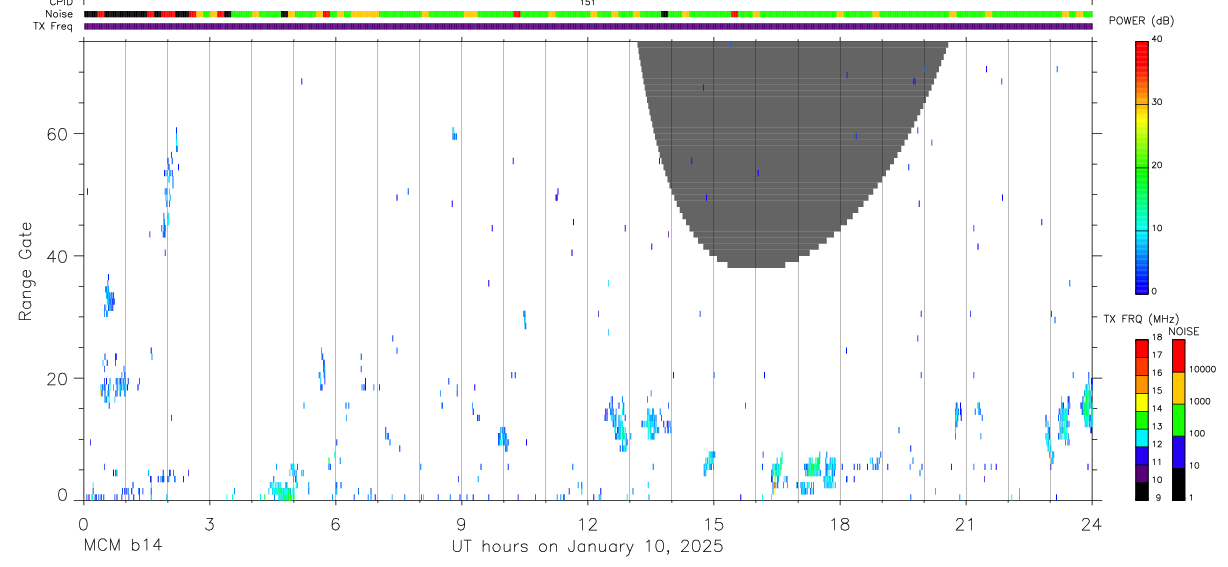Click the Range Gate axis title
The image size is (1228, 567).
(25, 271)
